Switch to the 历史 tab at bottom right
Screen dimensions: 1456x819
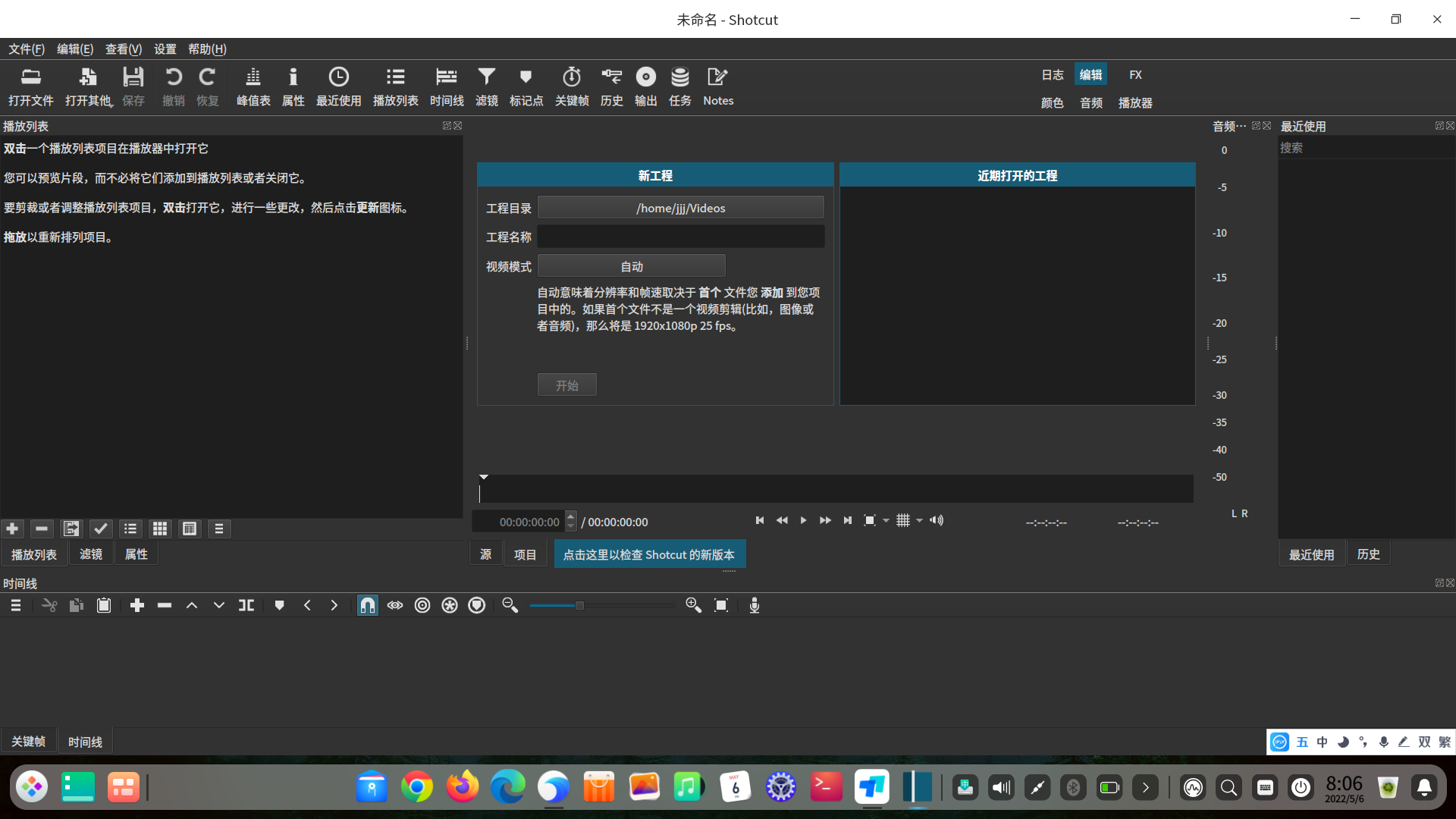1368,554
